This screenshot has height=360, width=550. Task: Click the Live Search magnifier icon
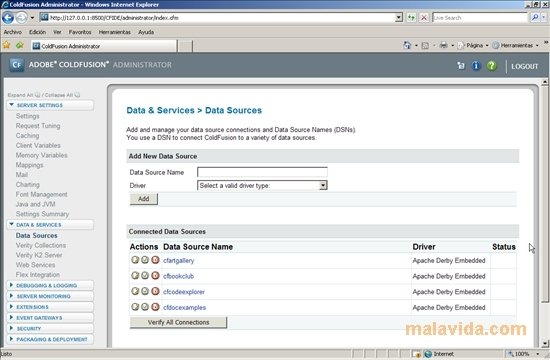click(535, 18)
